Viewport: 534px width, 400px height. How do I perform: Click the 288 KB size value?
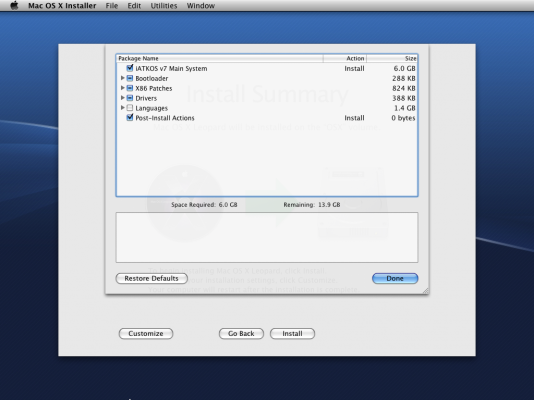tap(404, 78)
